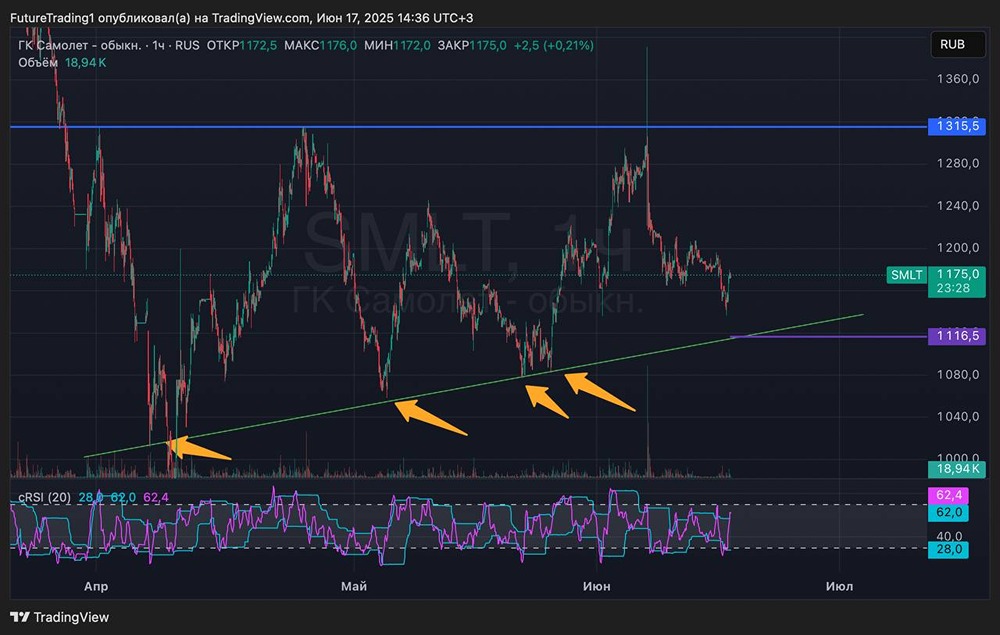Click the 1240,0 price scale label

click(958, 205)
